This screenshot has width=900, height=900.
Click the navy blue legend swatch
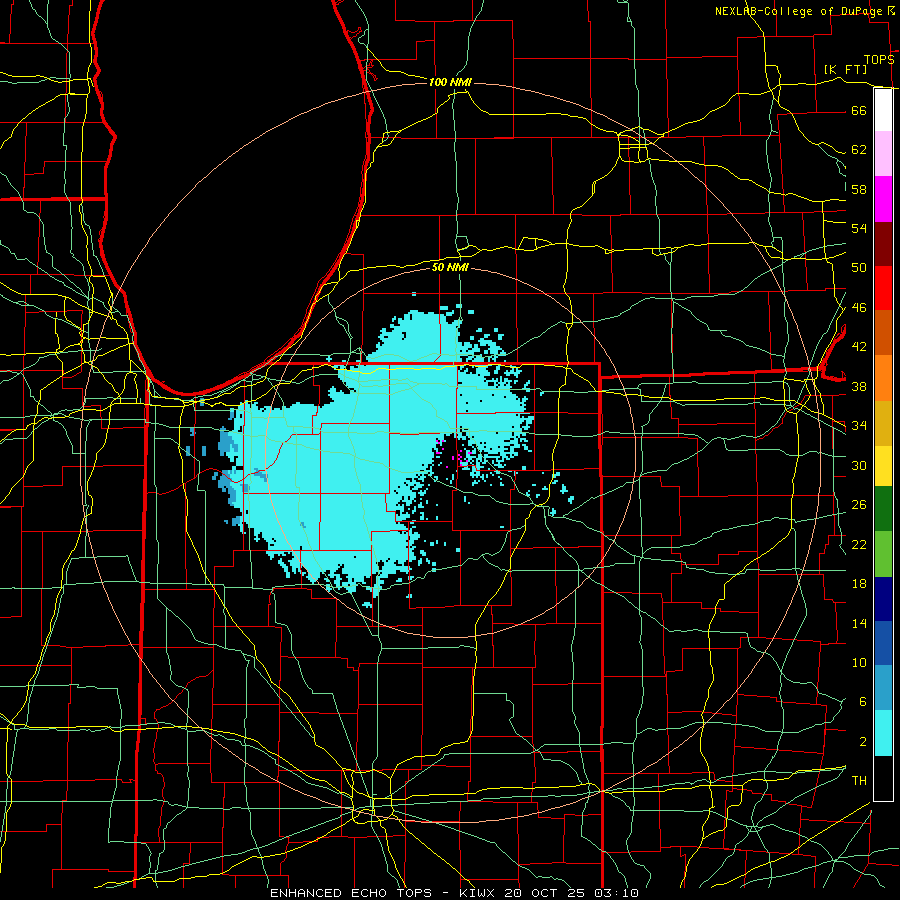(x=883, y=599)
